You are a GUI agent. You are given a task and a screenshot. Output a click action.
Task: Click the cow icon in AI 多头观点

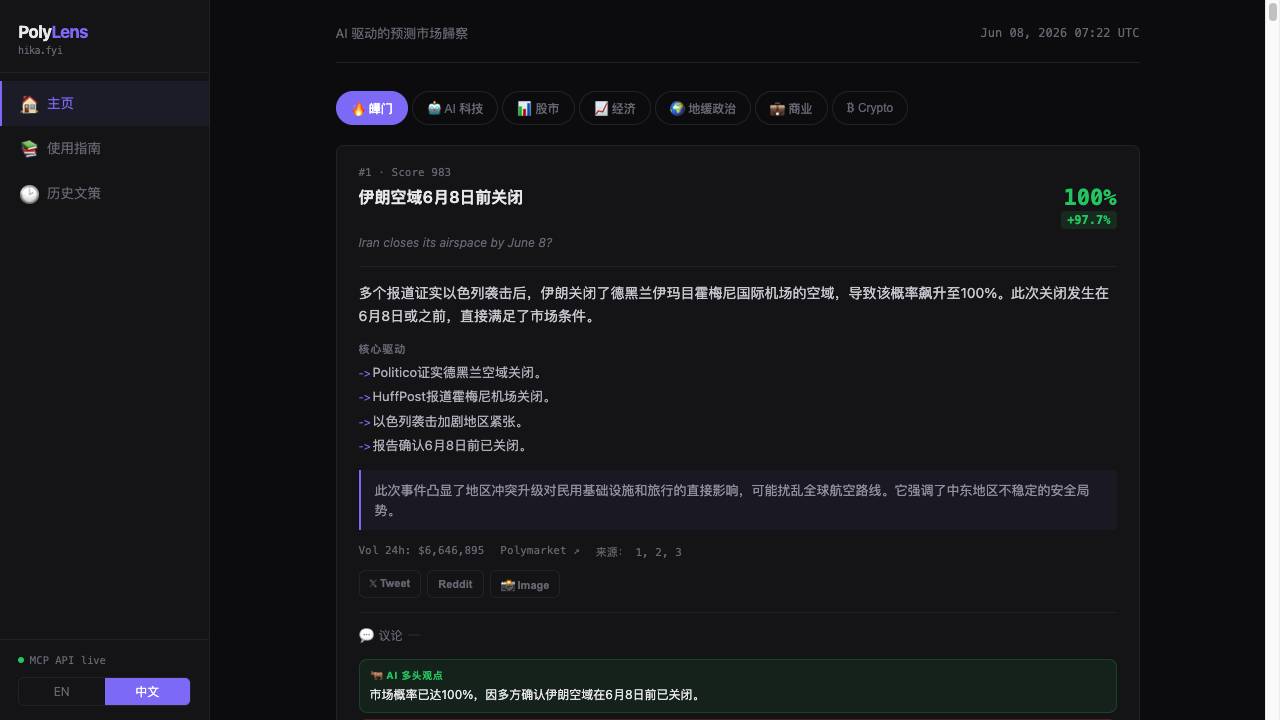click(x=376, y=676)
